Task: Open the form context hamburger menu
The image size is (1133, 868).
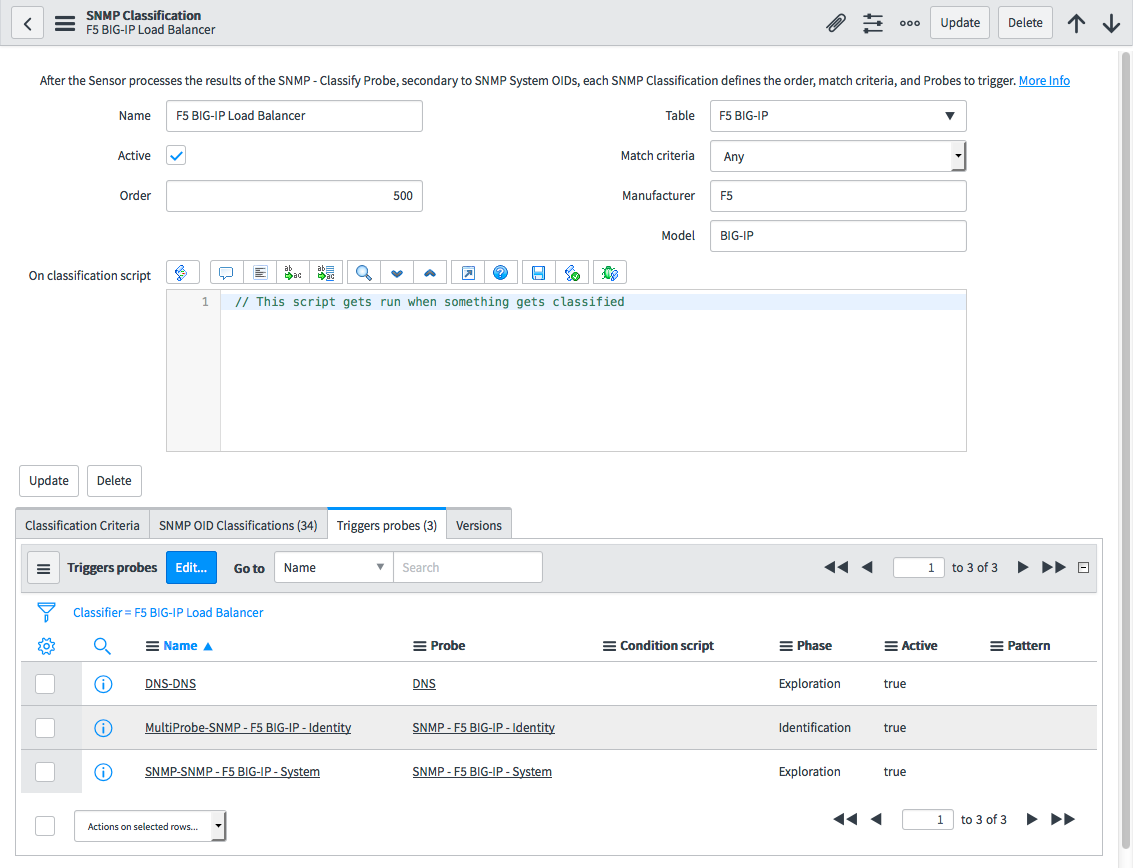Action: [65, 23]
